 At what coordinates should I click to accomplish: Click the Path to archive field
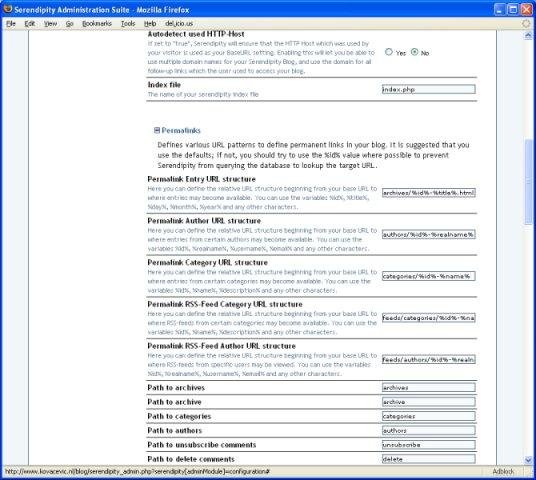click(429, 402)
